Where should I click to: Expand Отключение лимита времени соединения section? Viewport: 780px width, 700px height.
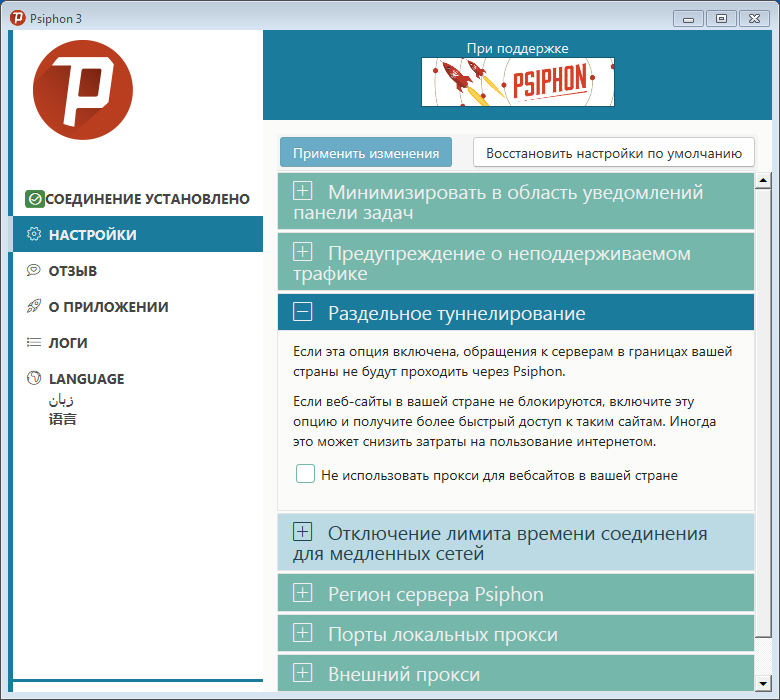pos(303,533)
